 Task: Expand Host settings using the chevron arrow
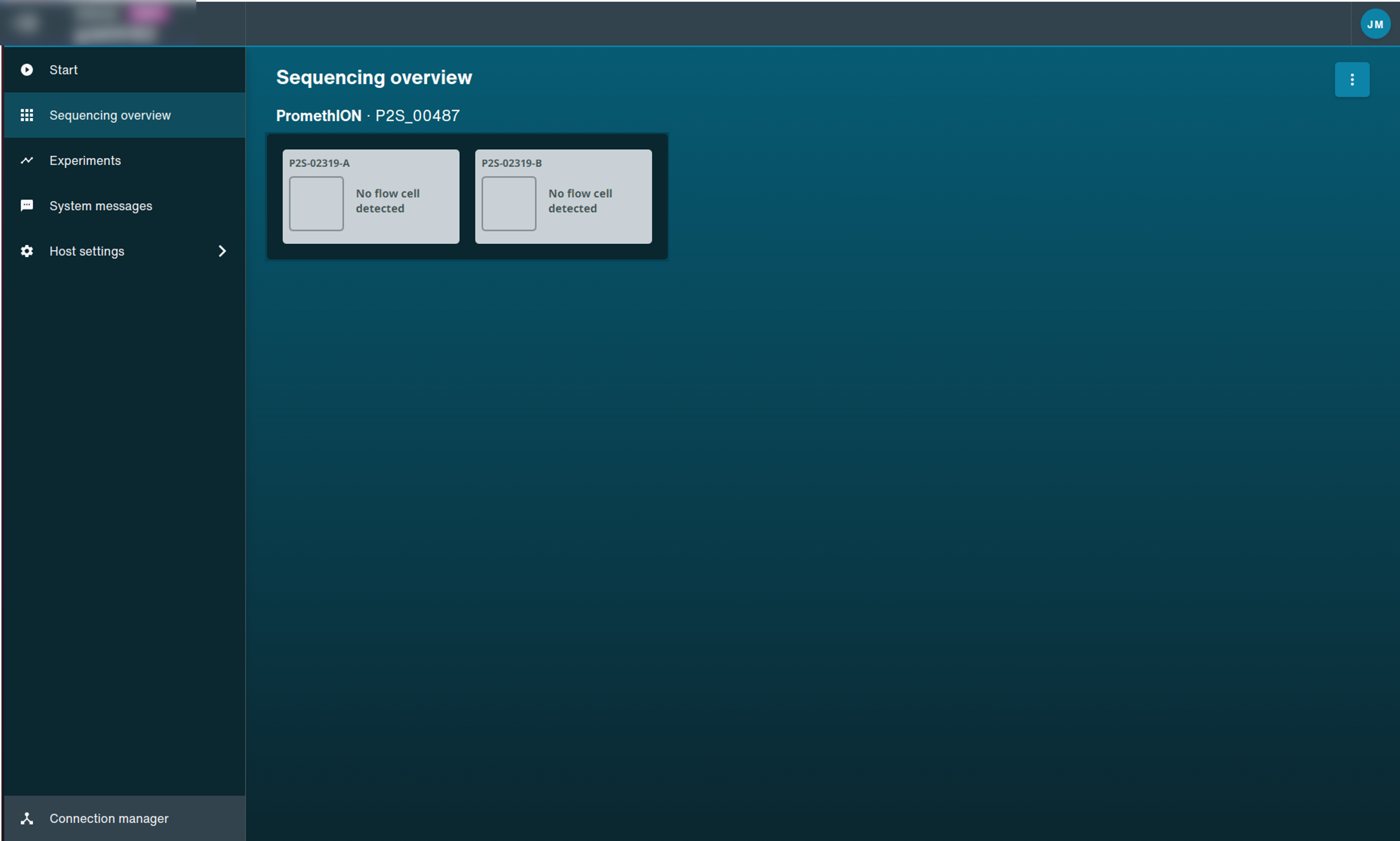(x=222, y=251)
